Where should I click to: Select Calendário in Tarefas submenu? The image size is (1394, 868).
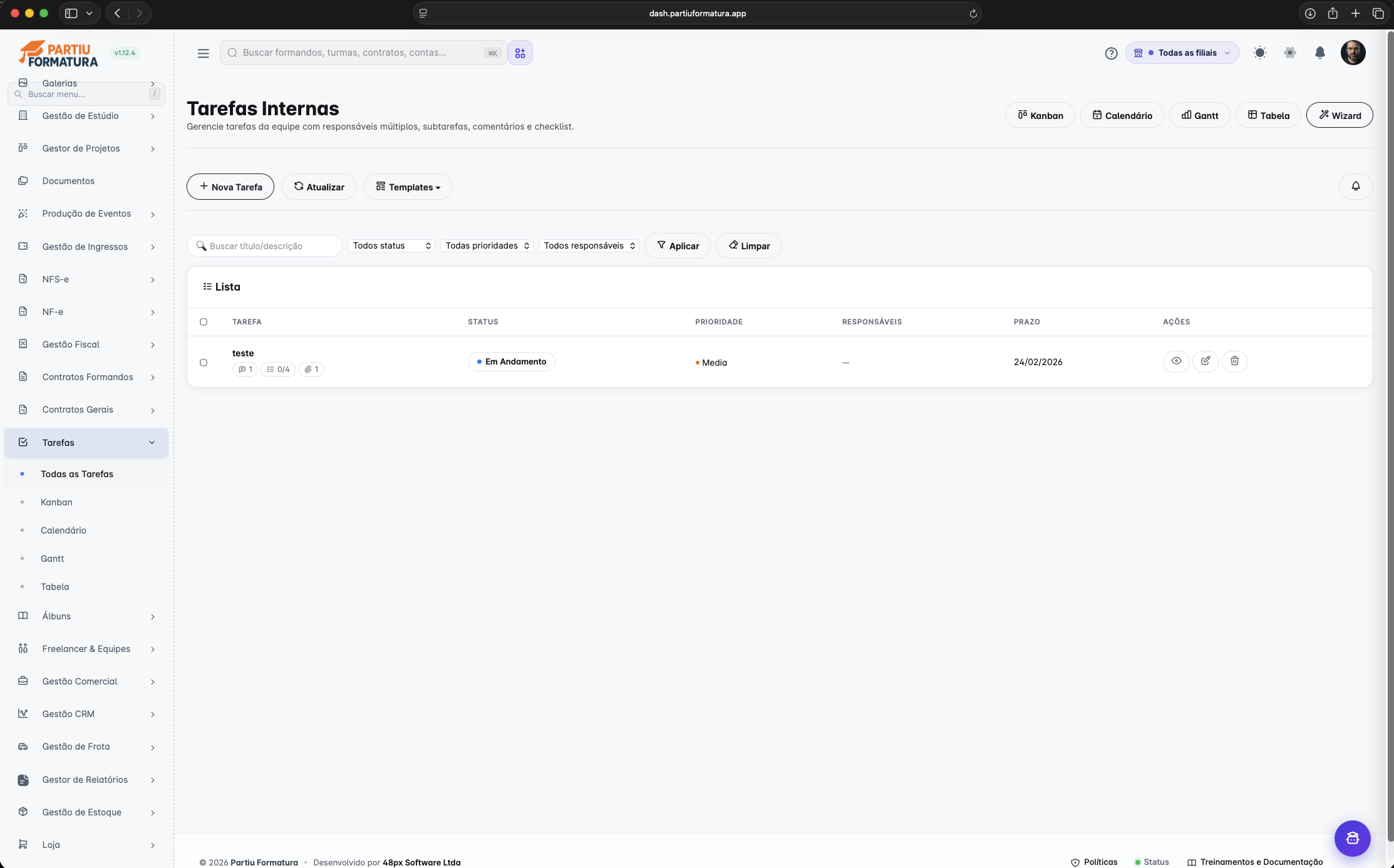coord(86,530)
